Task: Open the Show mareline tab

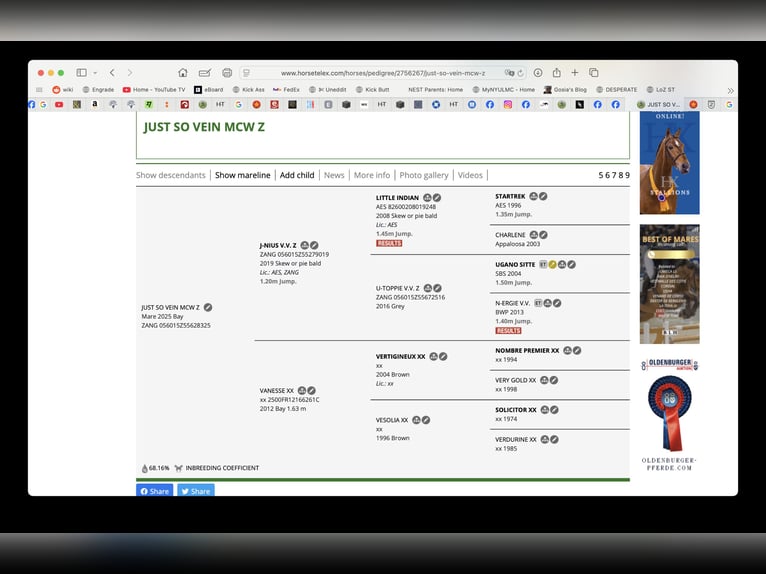Action: click(x=243, y=175)
